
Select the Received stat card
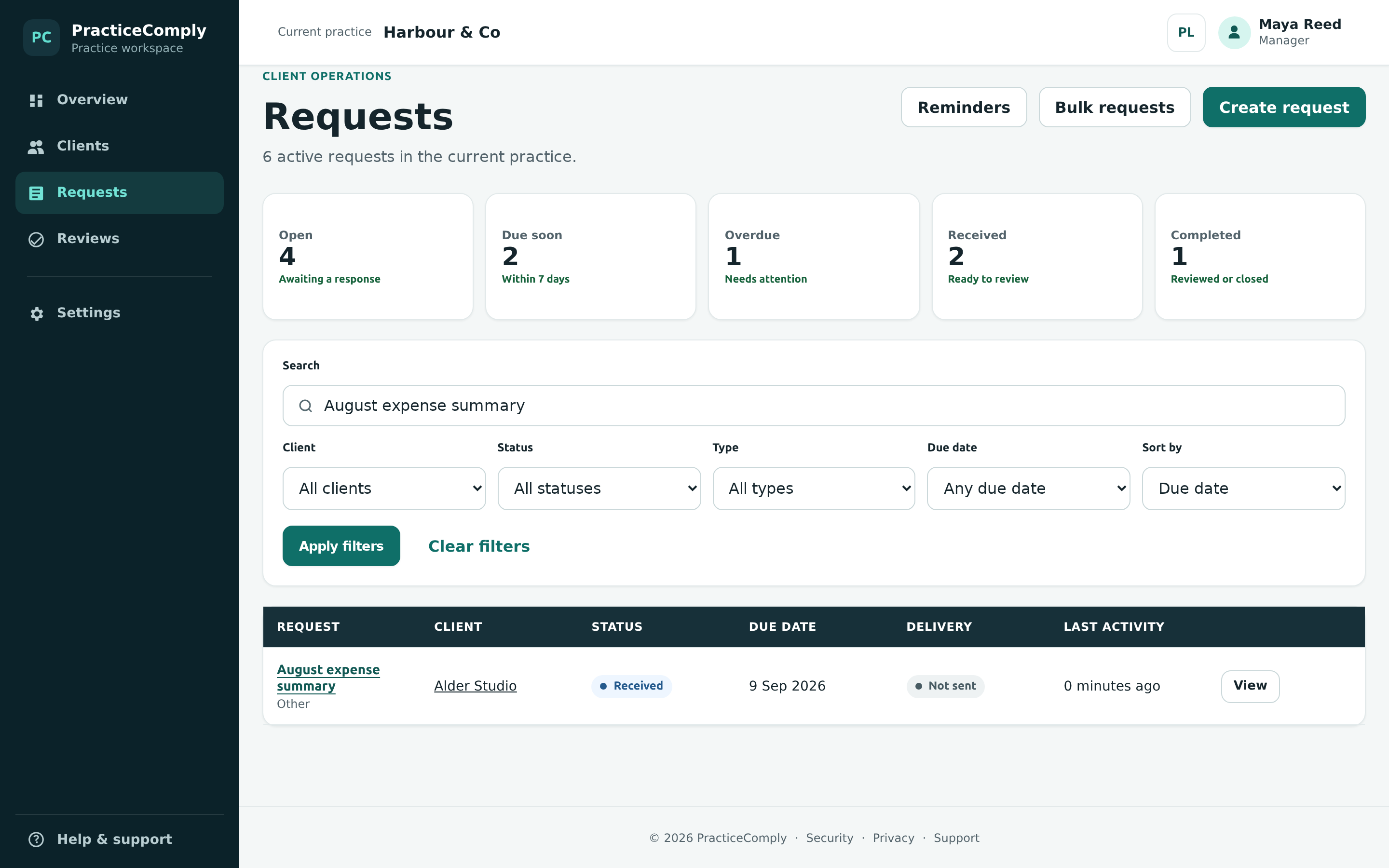pos(1037,257)
